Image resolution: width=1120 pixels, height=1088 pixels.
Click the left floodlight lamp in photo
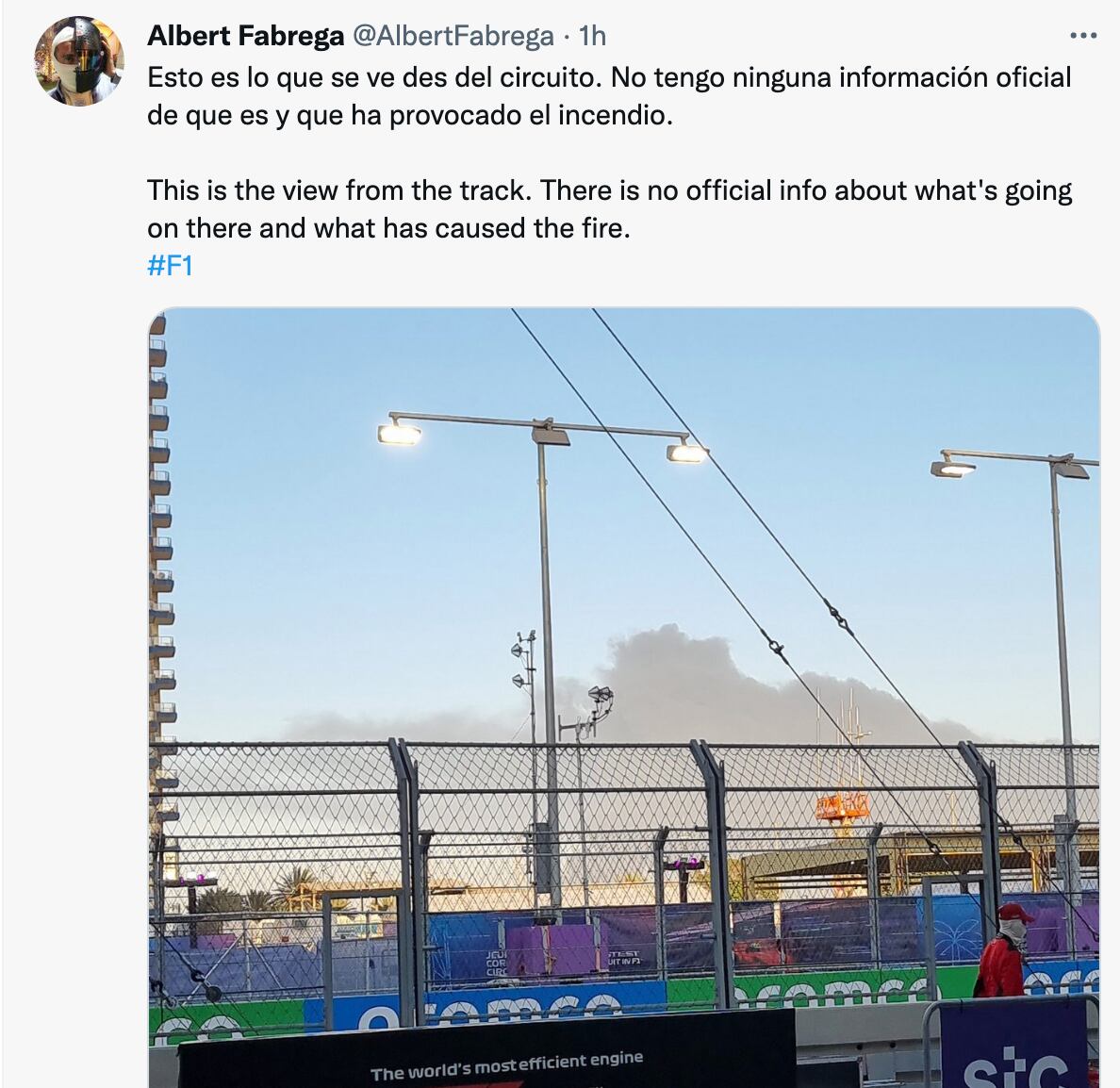pyautogui.click(x=400, y=433)
